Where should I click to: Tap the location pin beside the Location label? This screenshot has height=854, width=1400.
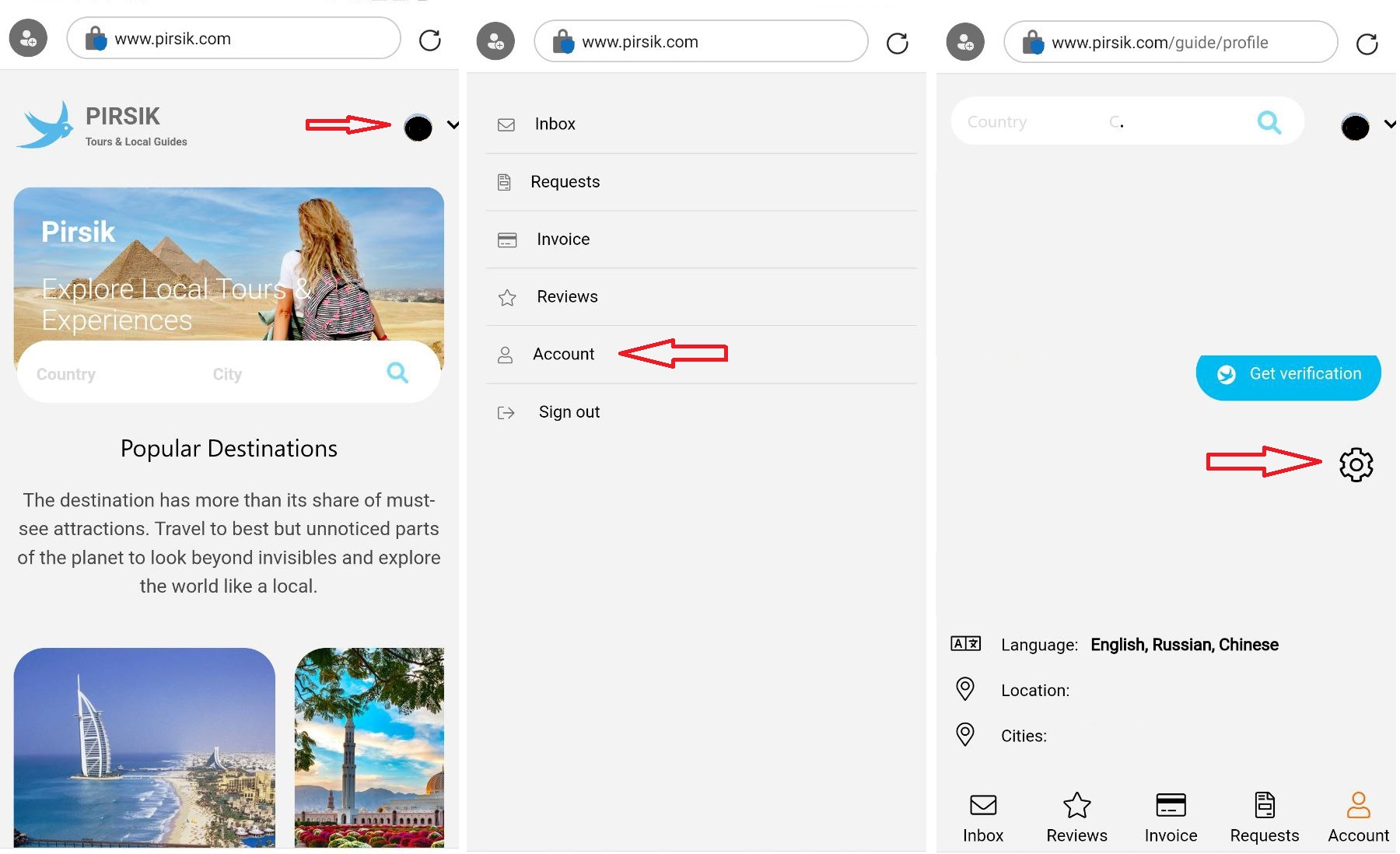[965, 689]
